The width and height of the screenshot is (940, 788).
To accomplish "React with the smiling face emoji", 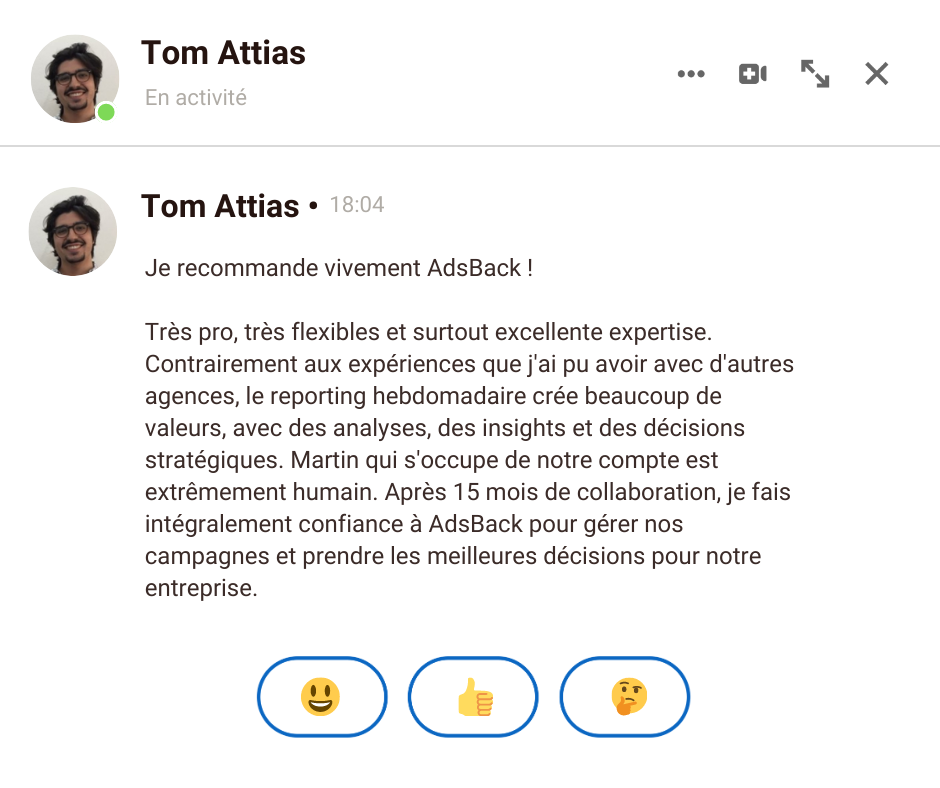I will tap(321, 696).
